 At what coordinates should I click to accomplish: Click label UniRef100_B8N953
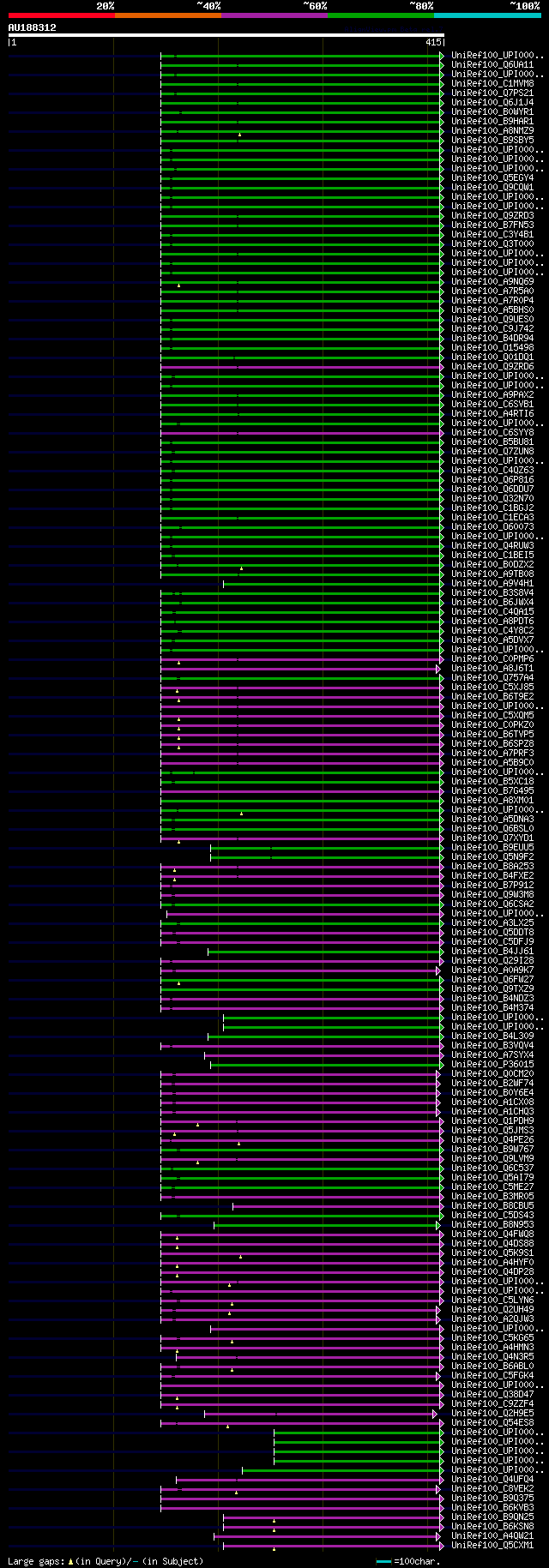[x=492, y=1225]
